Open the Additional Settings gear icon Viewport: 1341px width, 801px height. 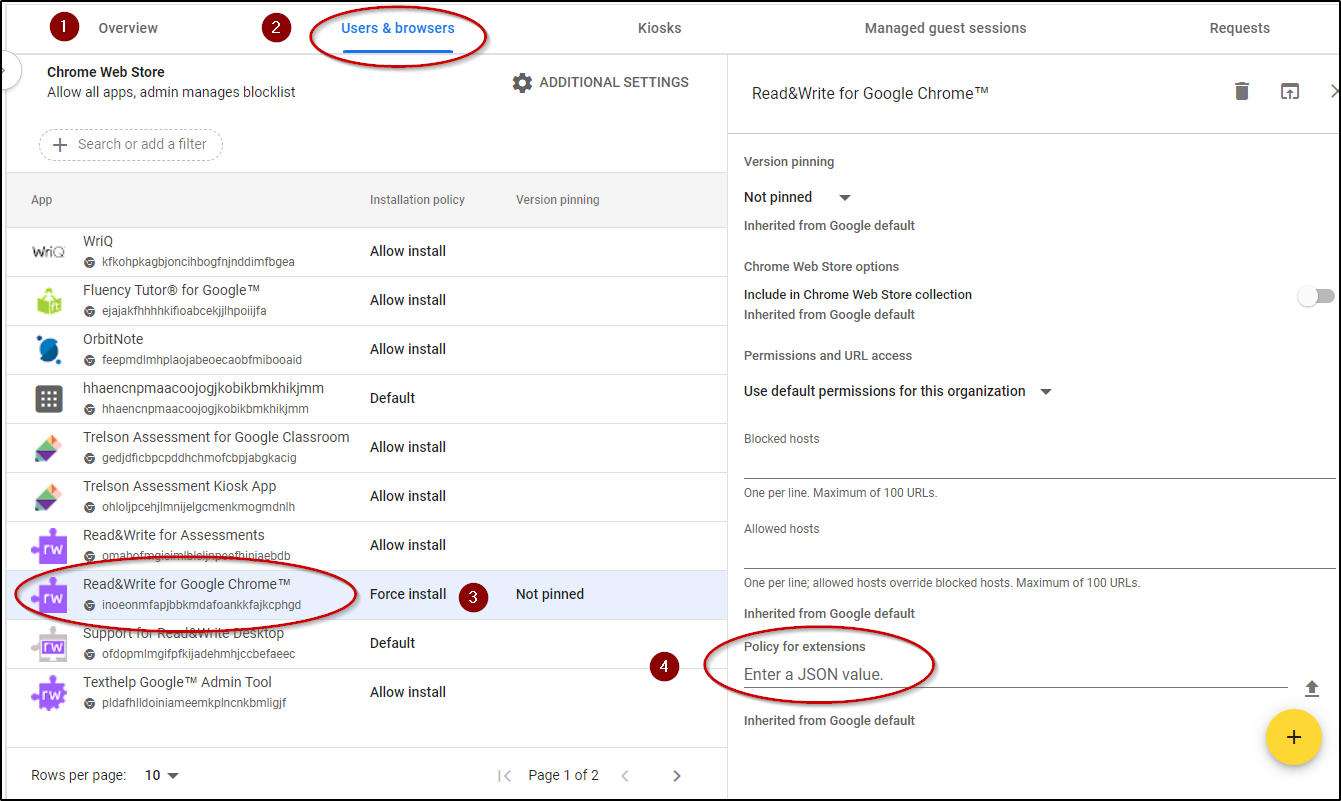[522, 83]
